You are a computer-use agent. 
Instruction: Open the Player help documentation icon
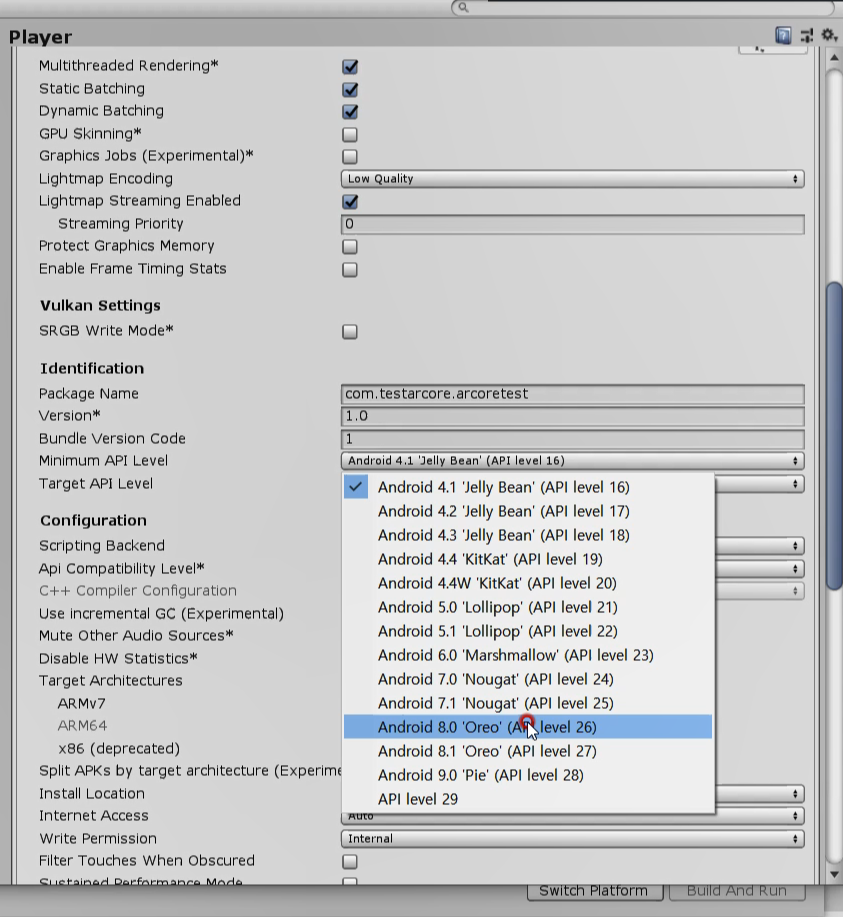(x=783, y=36)
